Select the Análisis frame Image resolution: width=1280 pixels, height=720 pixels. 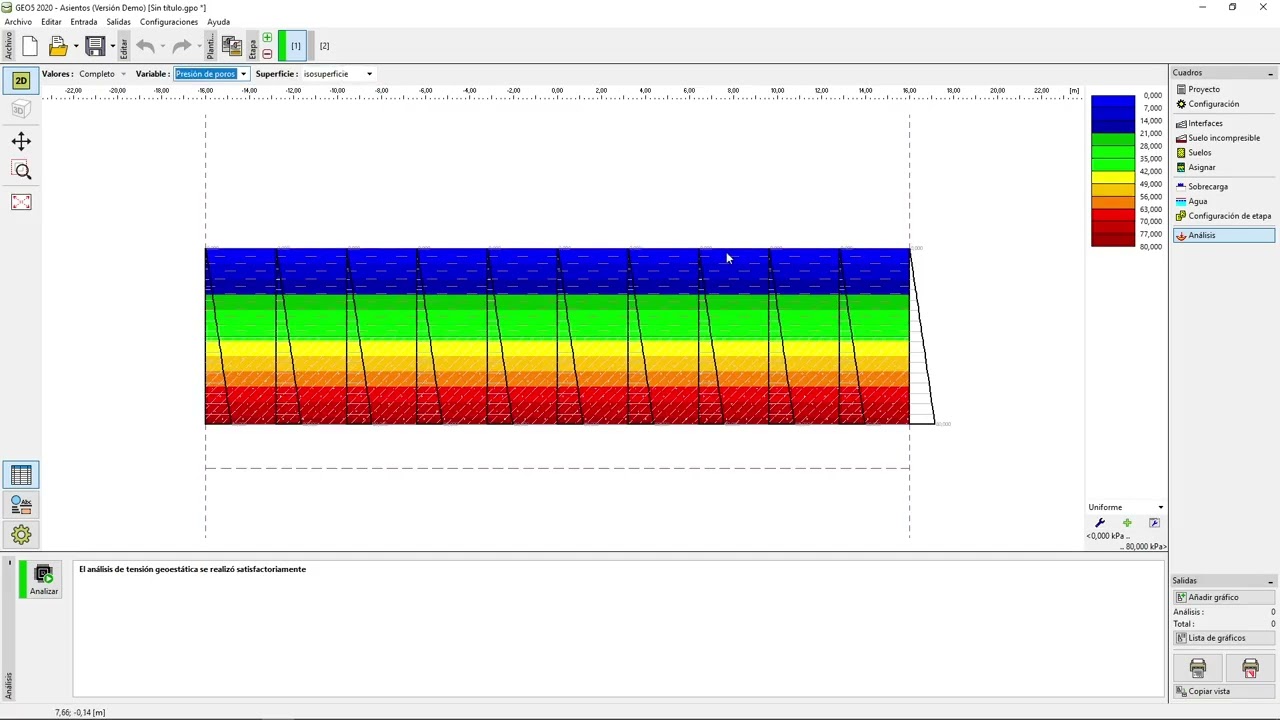[1224, 235]
